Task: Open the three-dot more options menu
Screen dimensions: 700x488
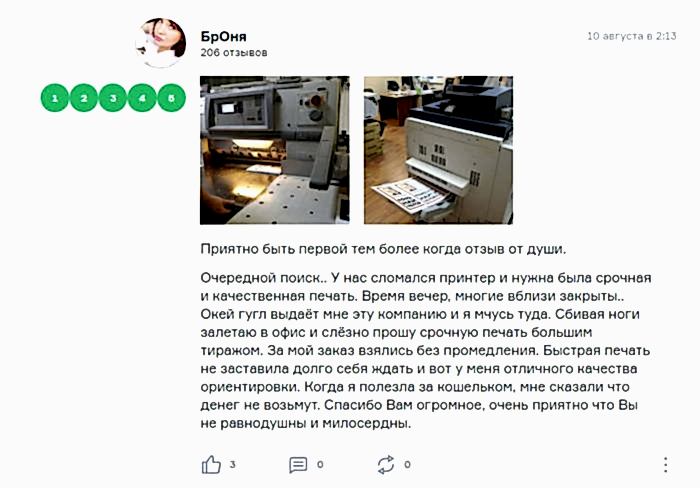Action: [665, 465]
